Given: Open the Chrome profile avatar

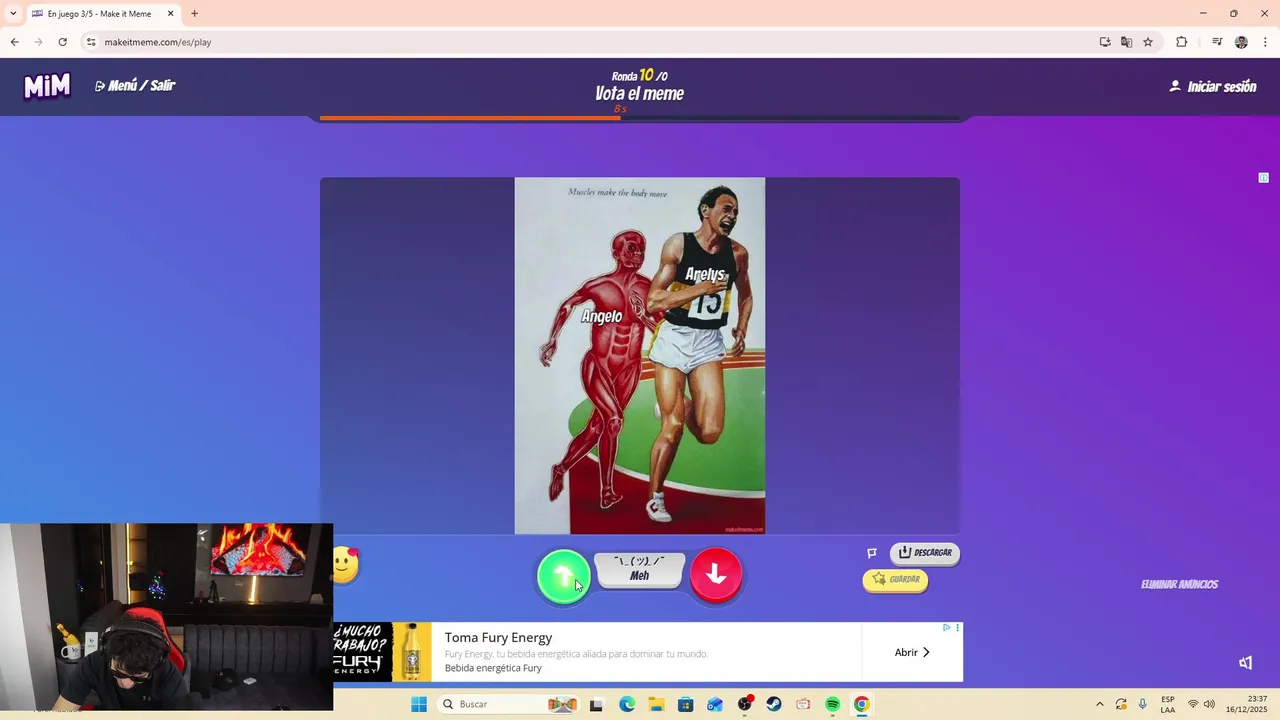Looking at the screenshot, I should click(1241, 42).
